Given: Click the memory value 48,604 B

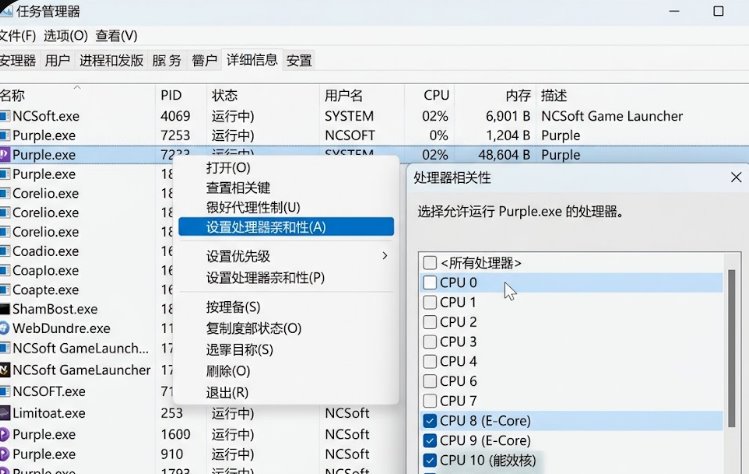Looking at the screenshot, I should (504, 155).
